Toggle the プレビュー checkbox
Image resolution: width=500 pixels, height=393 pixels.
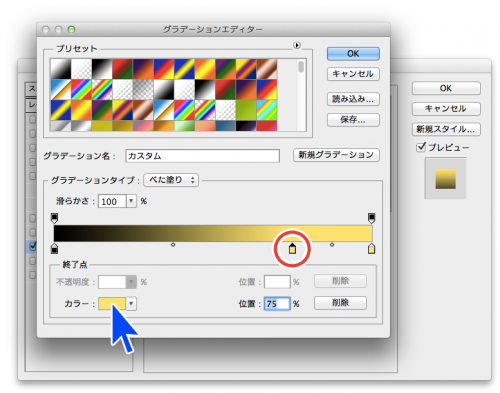tap(421, 147)
